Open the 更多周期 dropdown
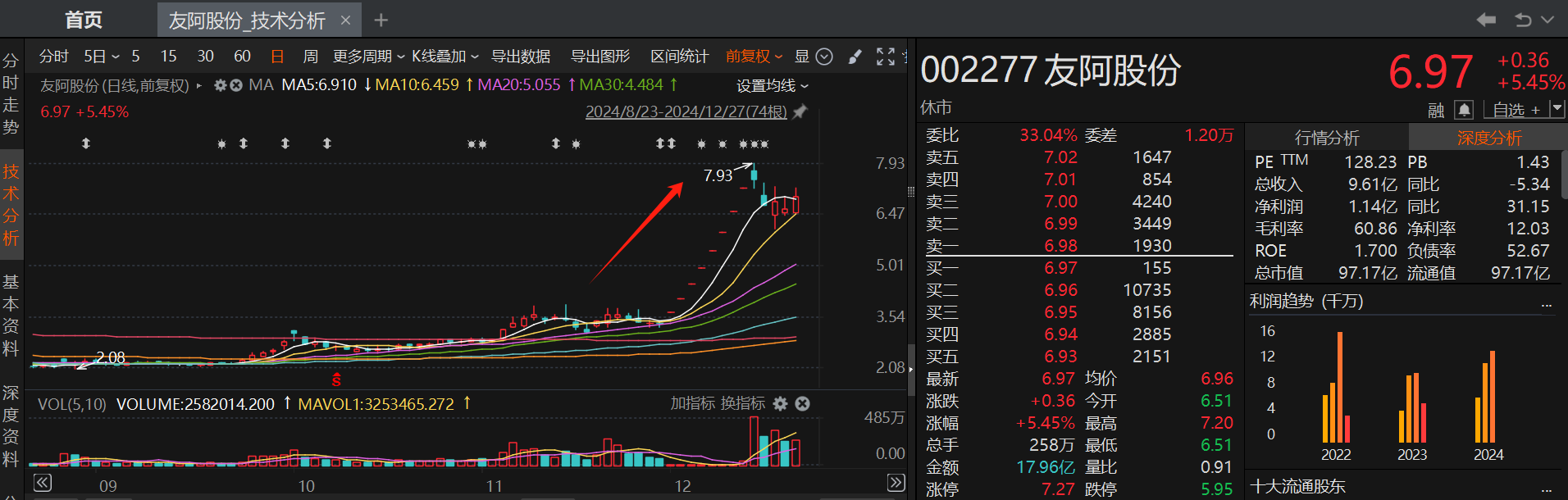This screenshot has height=500, width=1568. (x=368, y=57)
